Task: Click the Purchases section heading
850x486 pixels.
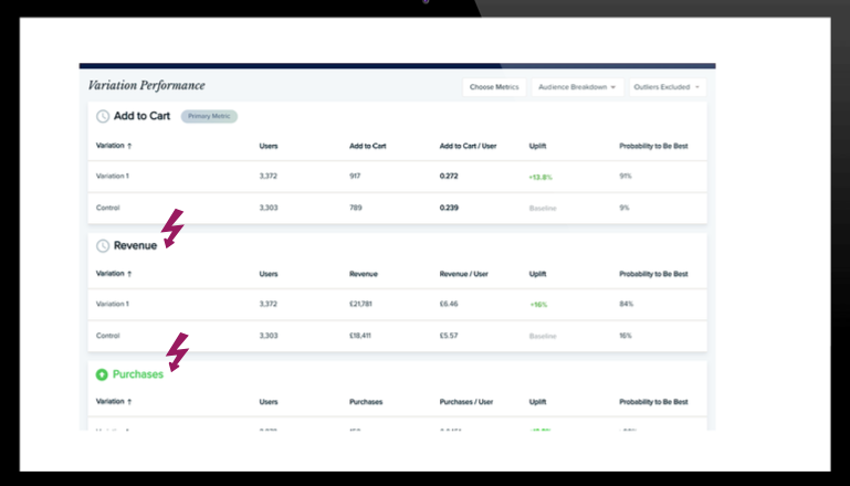Action: coord(138,375)
